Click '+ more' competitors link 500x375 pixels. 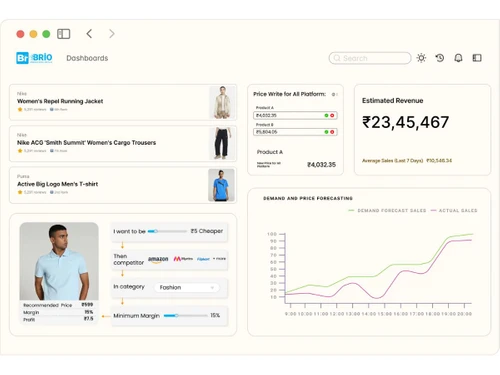[219, 258]
